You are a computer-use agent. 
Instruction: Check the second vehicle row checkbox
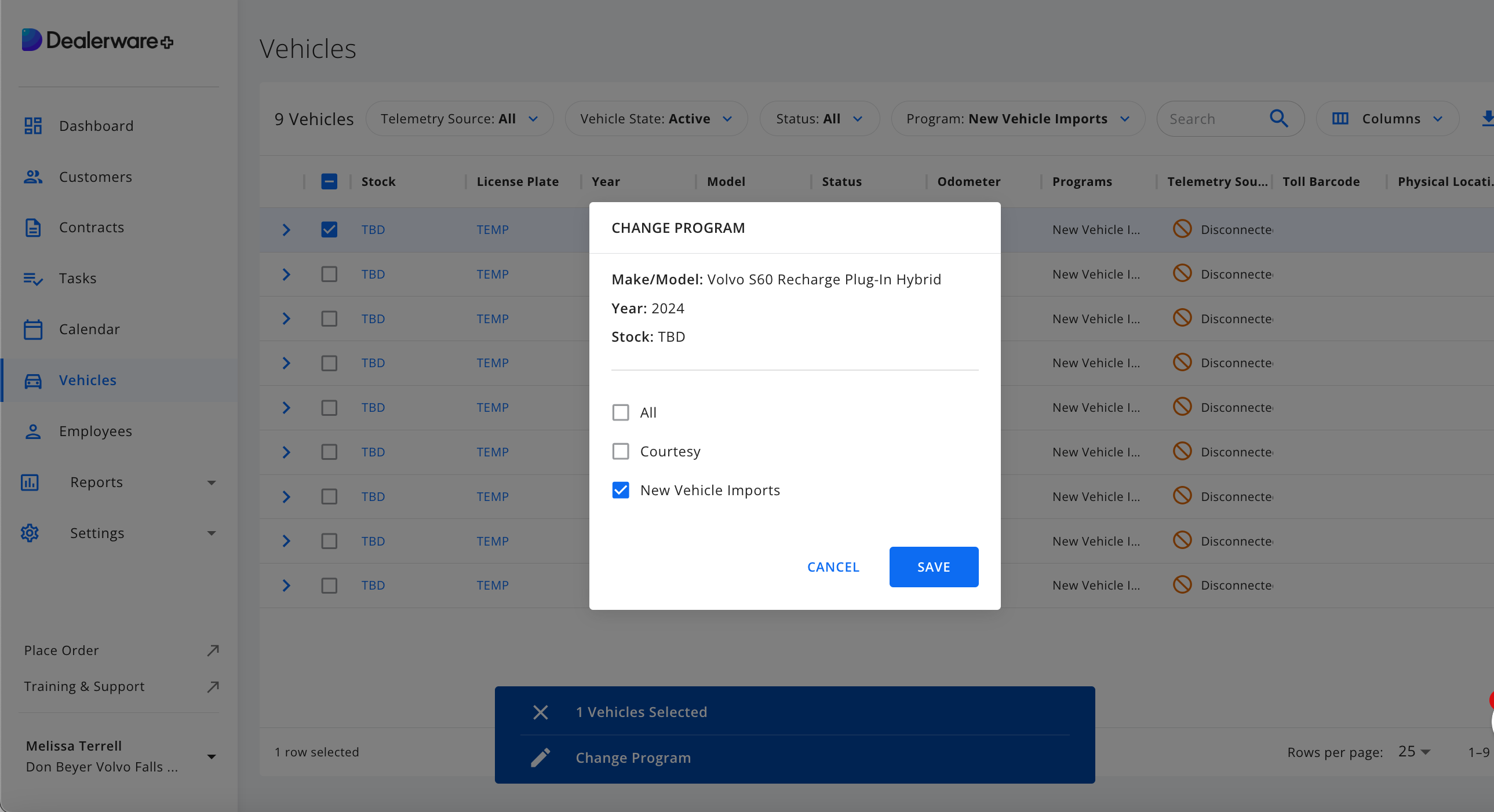pyautogui.click(x=329, y=274)
